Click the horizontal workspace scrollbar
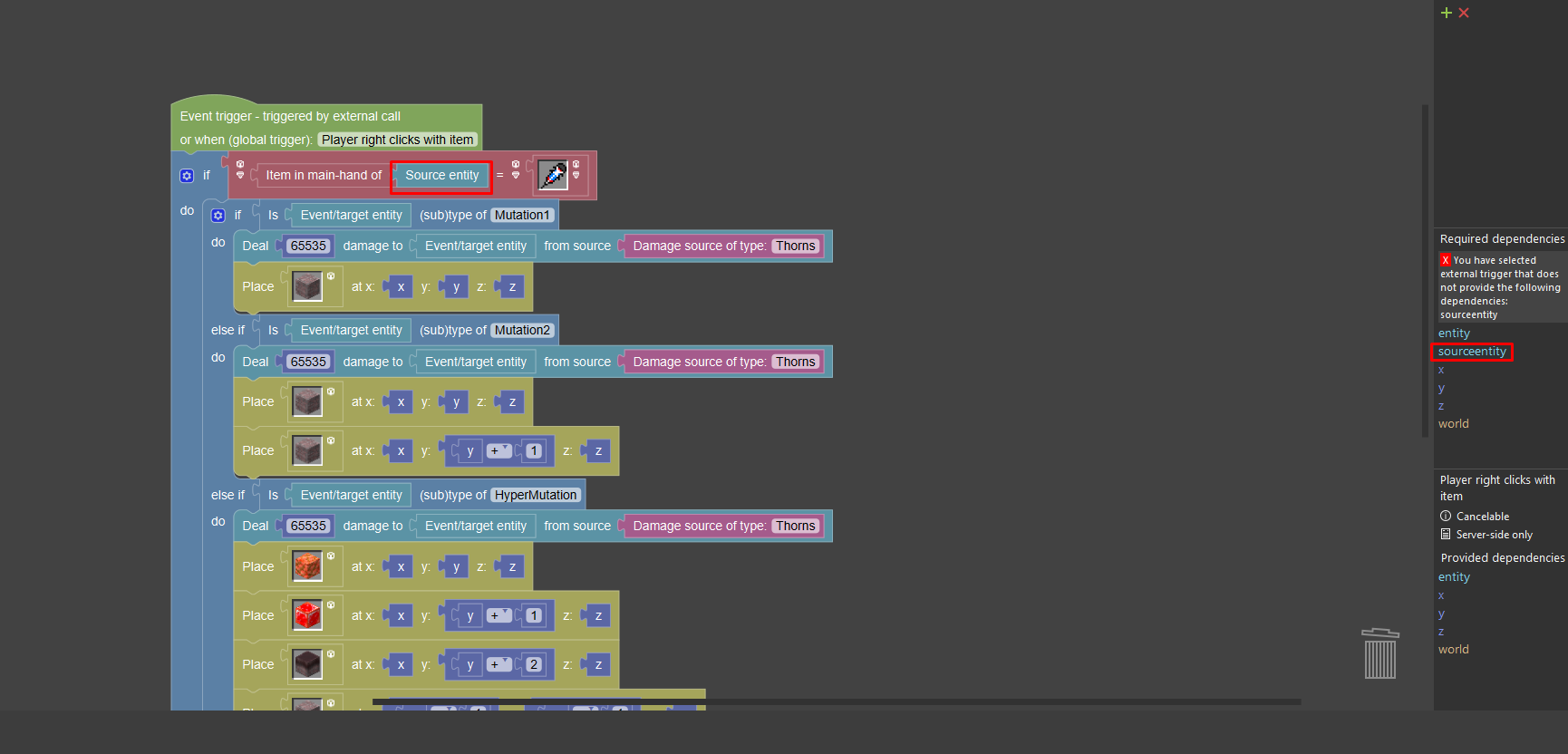 [x=837, y=701]
